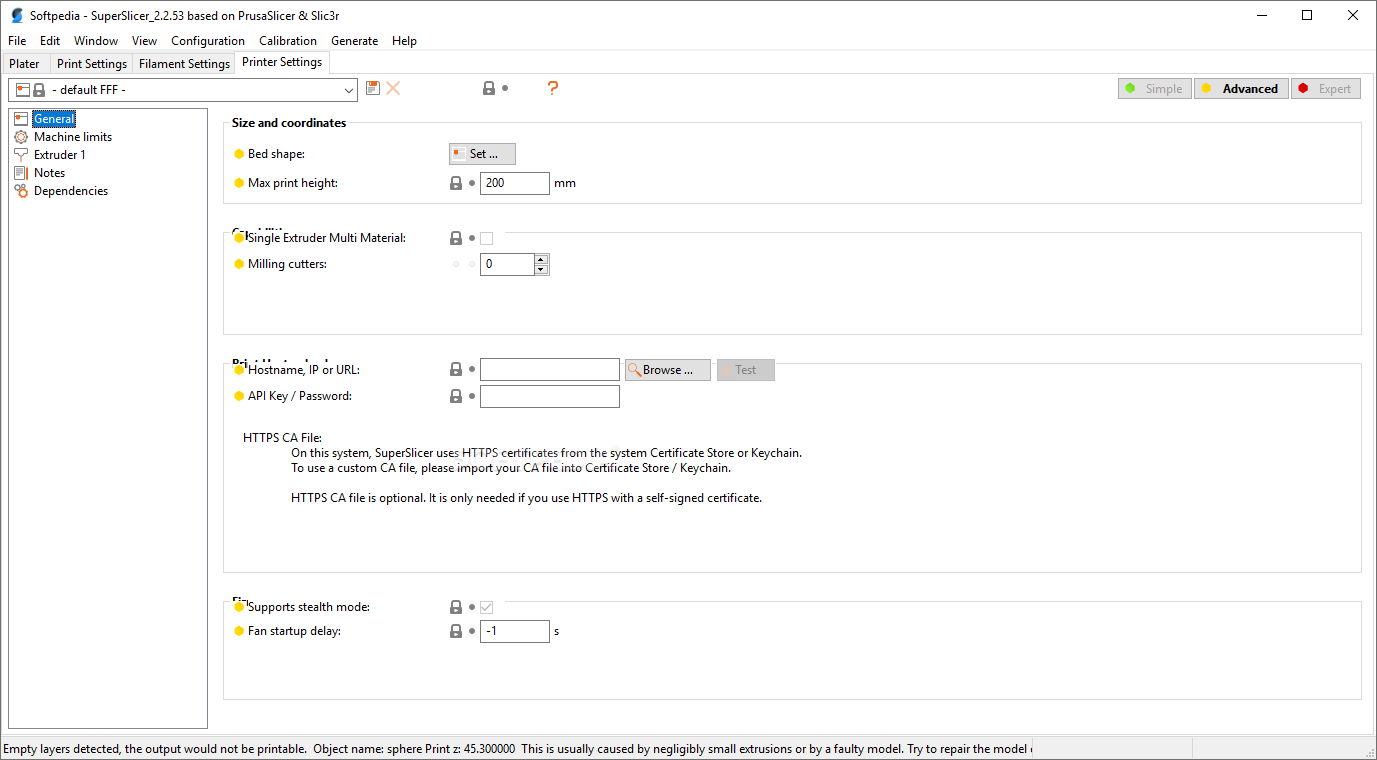1377x760 pixels.
Task: Click the Machine limits gear icon
Action: 21,137
